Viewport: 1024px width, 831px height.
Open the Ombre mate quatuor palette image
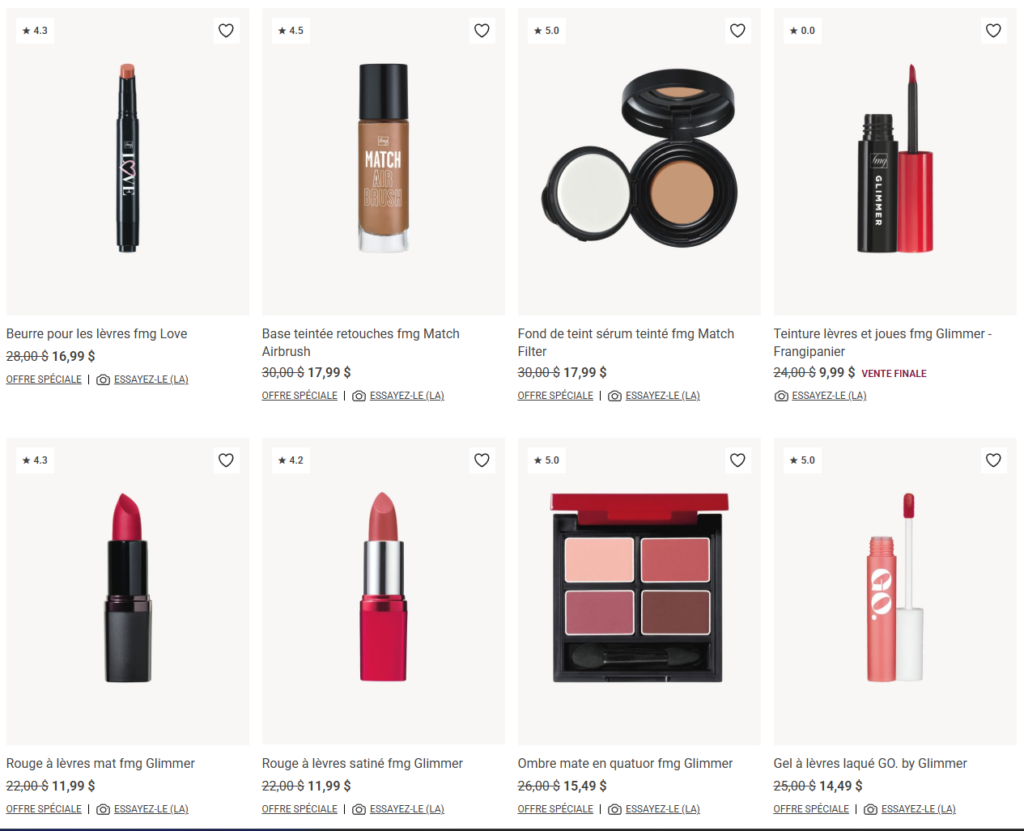click(x=639, y=588)
